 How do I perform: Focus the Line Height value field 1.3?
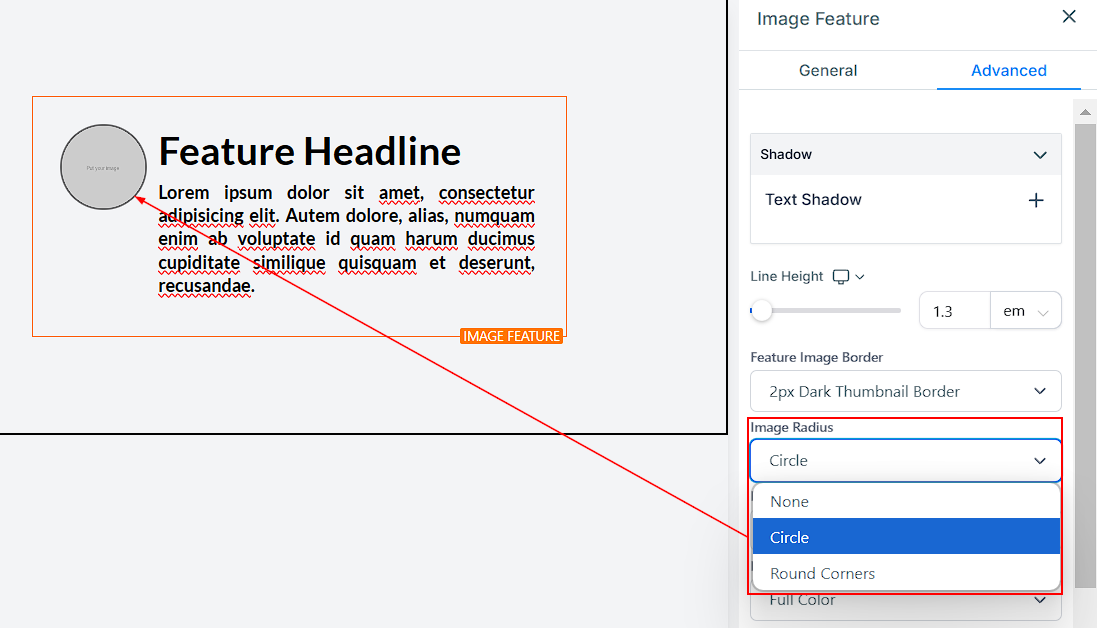pyautogui.click(x=953, y=311)
